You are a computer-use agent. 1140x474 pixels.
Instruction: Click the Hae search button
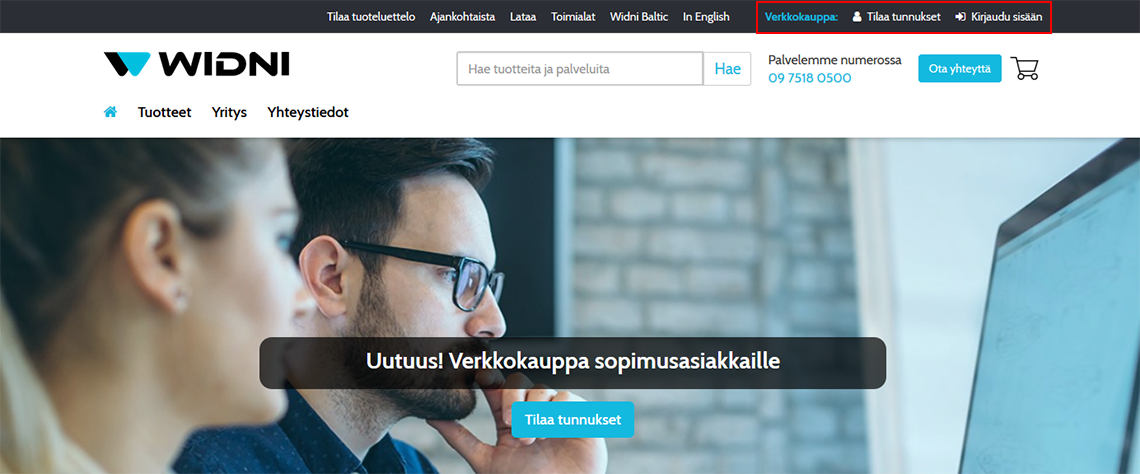[727, 69]
